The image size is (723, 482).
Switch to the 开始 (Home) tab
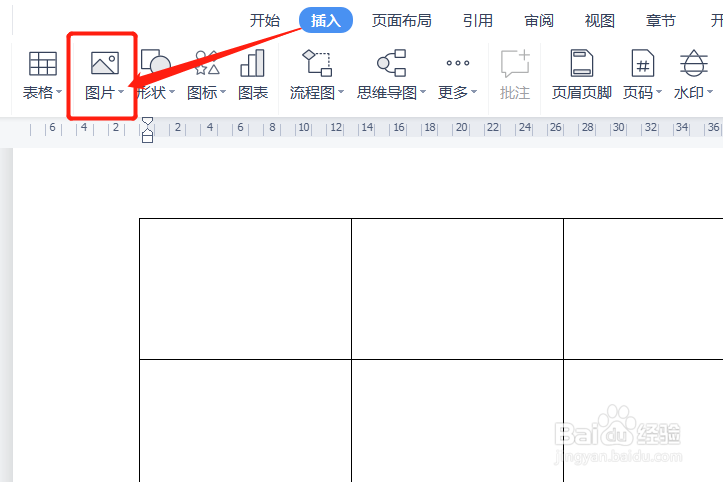[x=265, y=21]
